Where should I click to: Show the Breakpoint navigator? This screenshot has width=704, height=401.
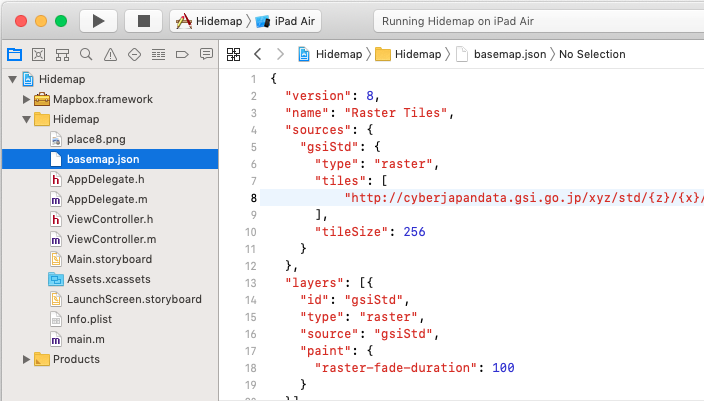coord(181,54)
